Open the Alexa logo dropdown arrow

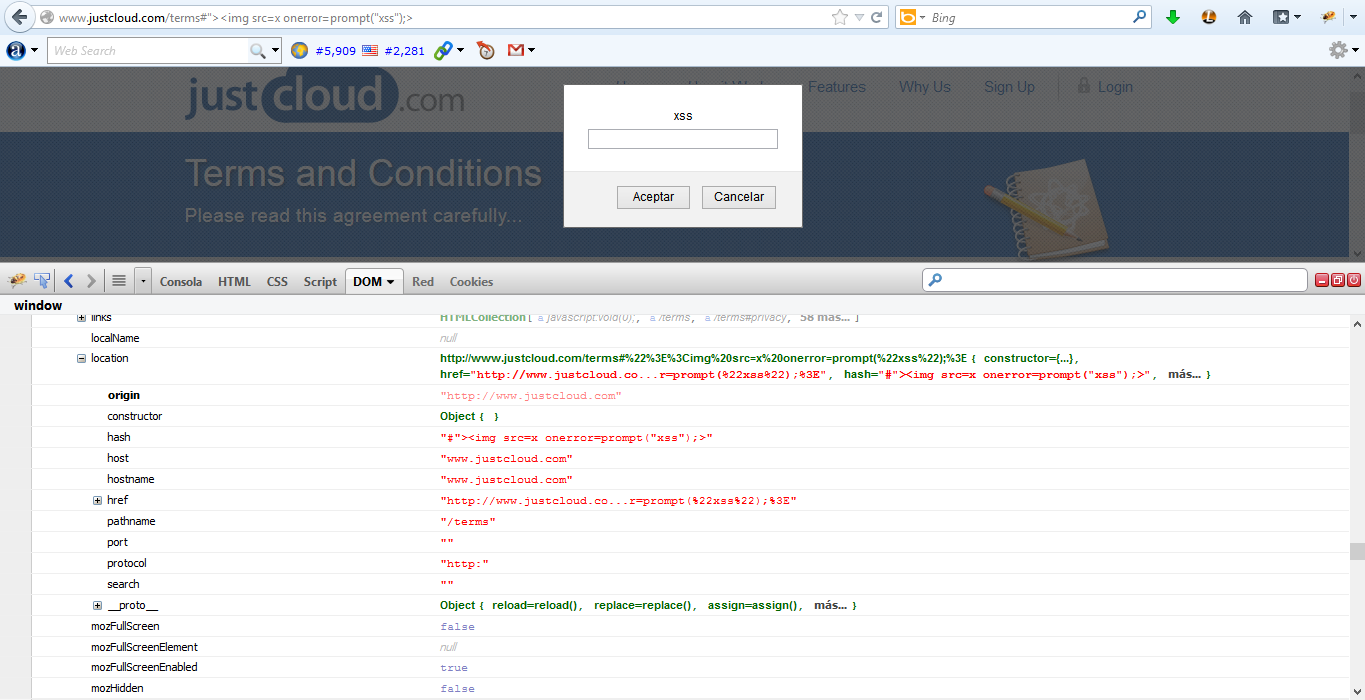(x=35, y=50)
